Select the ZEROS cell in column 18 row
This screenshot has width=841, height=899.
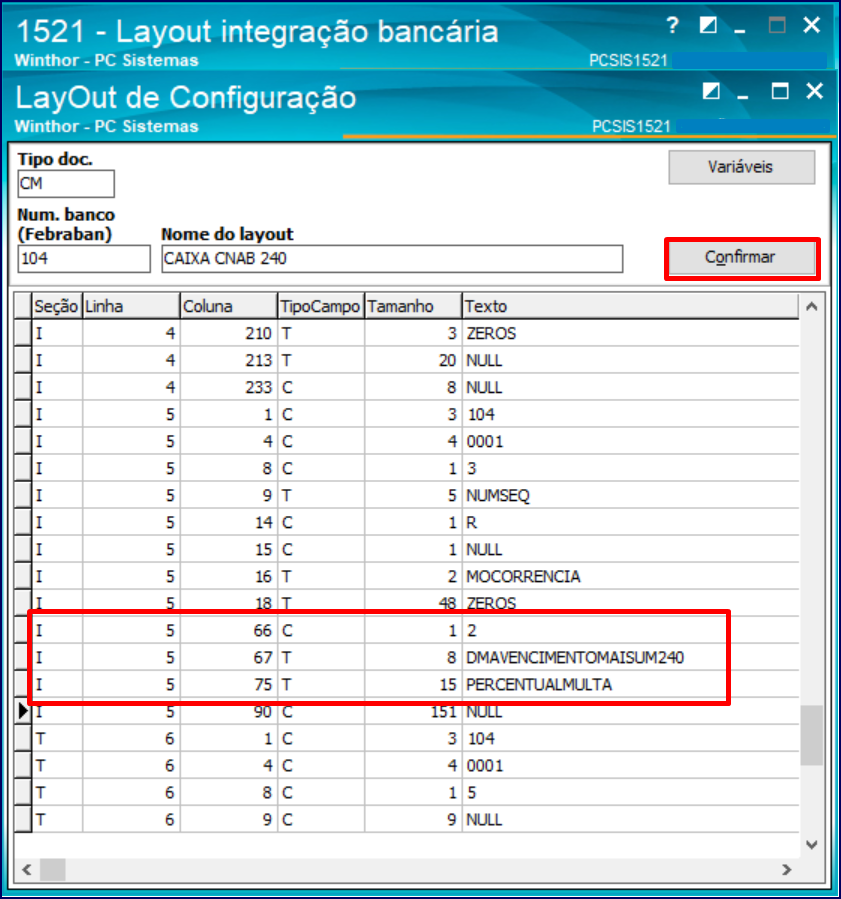(631, 603)
